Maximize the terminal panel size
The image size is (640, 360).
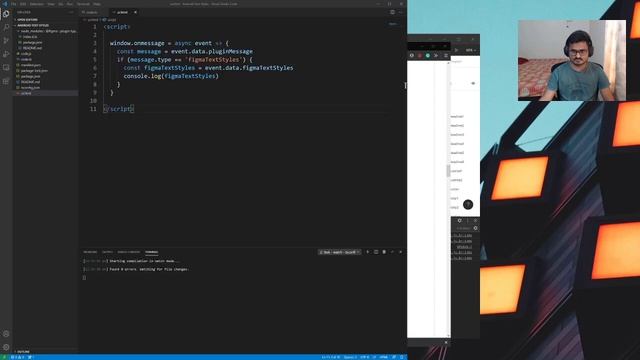pos(392,252)
